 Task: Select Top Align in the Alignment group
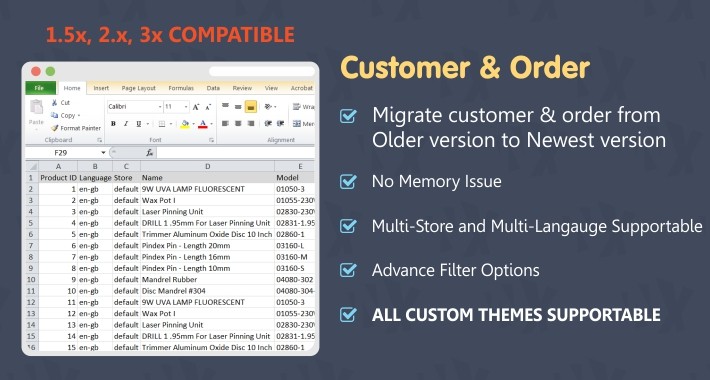tap(225, 106)
